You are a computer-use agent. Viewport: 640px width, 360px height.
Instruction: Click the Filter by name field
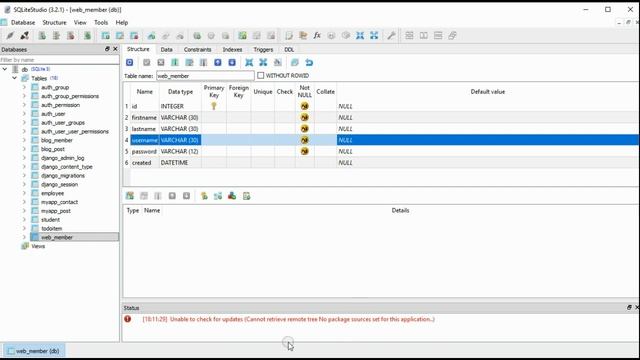click(x=60, y=60)
